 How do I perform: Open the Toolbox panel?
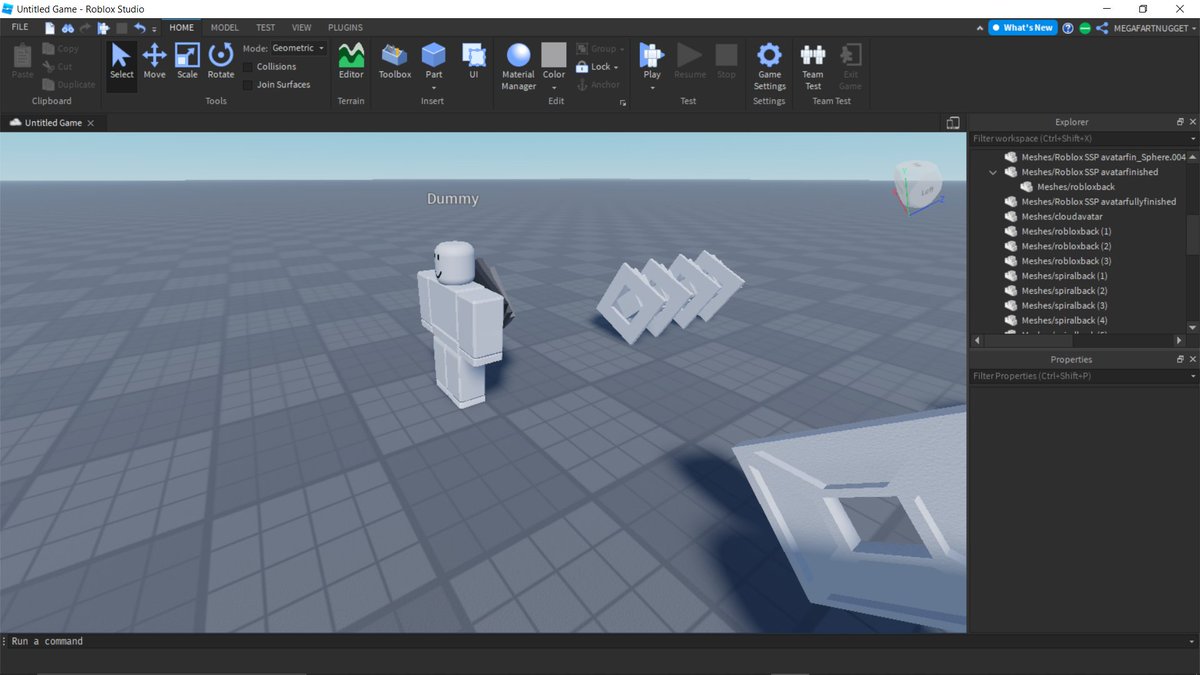pyautogui.click(x=395, y=62)
